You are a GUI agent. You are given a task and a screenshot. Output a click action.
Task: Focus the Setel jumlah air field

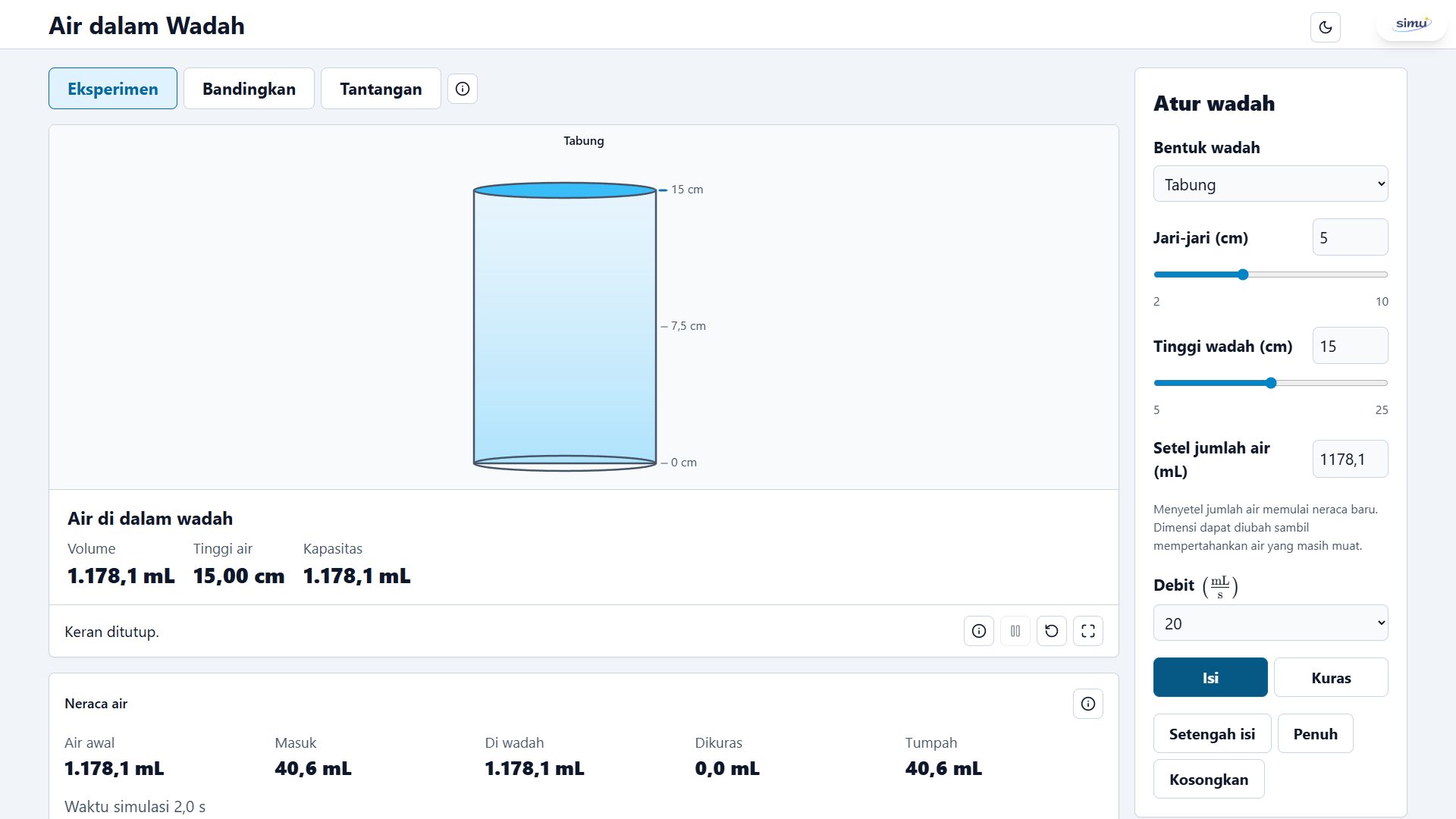[x=1351, y=459]
